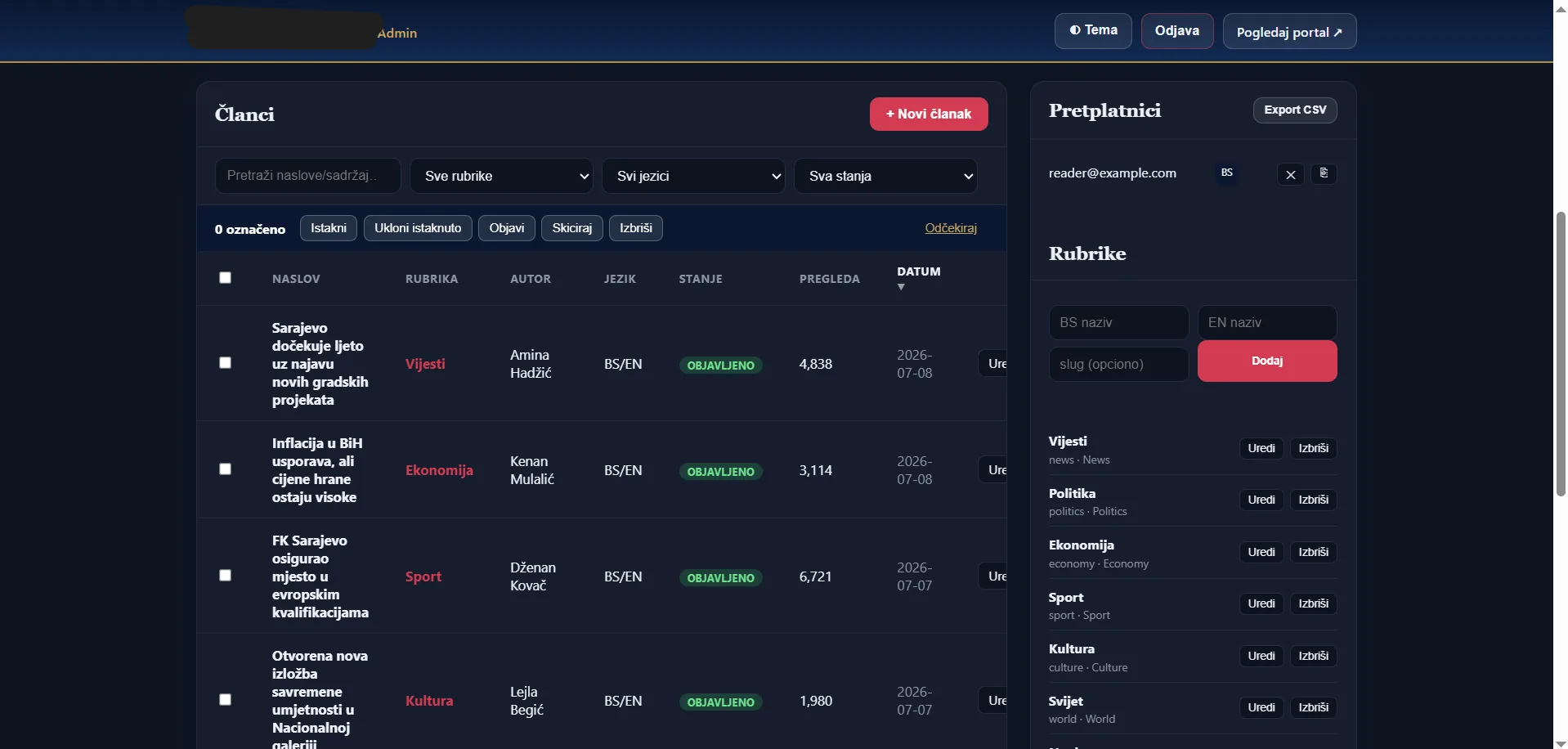
Task: Create a new article with Novi članak
Action: point(929,114)
